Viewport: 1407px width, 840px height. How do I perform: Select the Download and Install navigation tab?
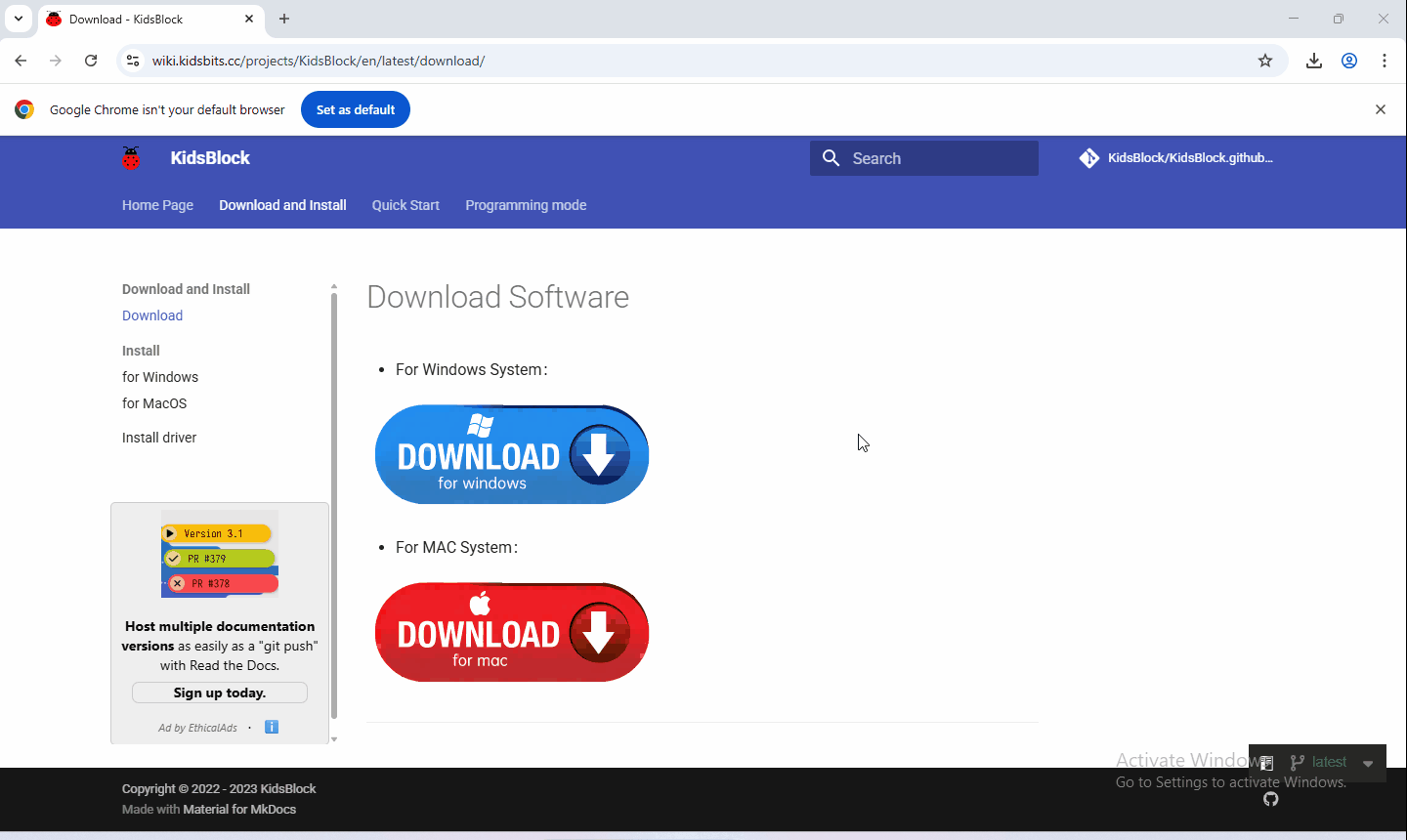(x=282, y=205)
